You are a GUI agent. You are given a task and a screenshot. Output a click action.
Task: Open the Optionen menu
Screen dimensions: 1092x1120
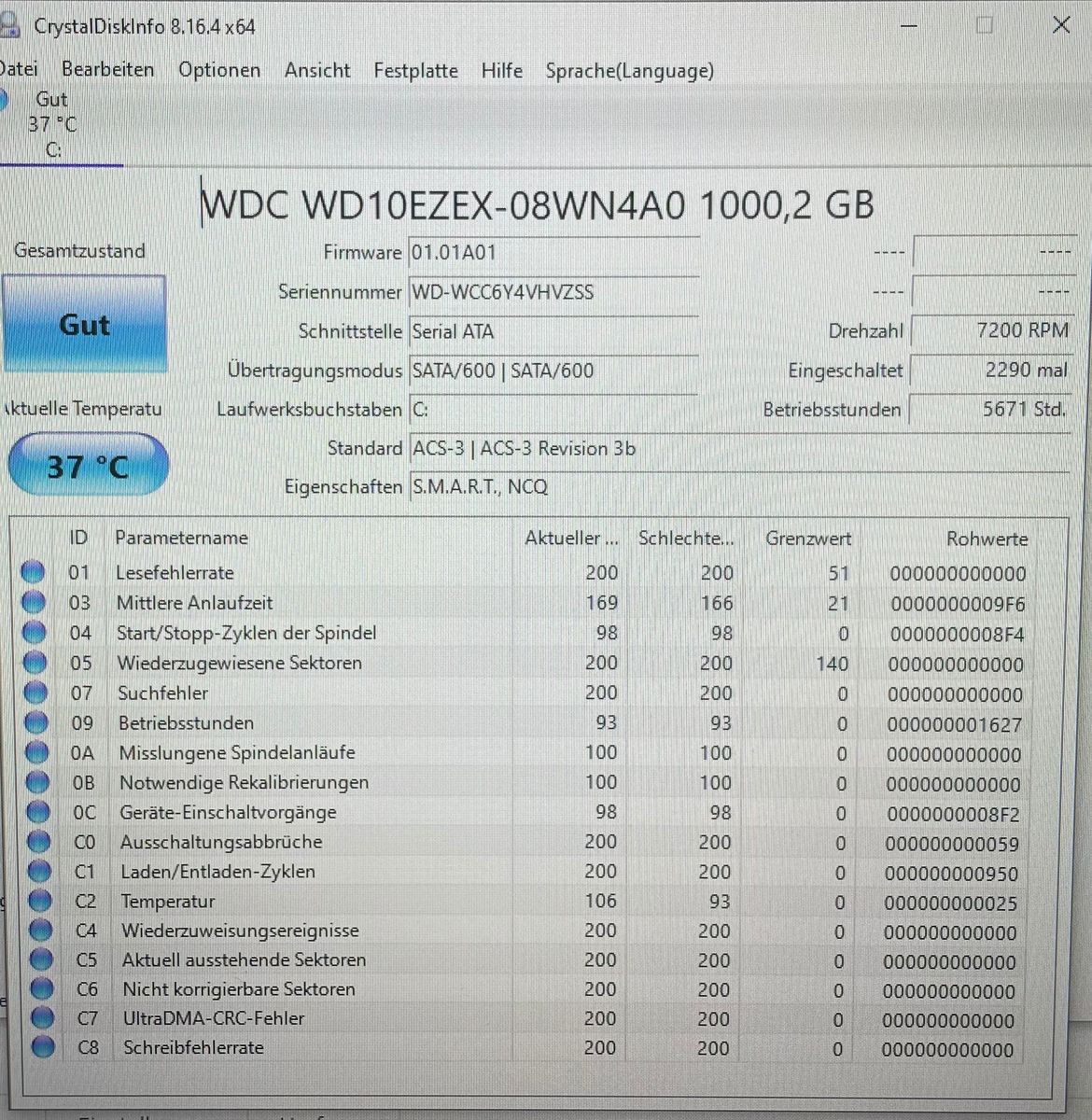219,70
